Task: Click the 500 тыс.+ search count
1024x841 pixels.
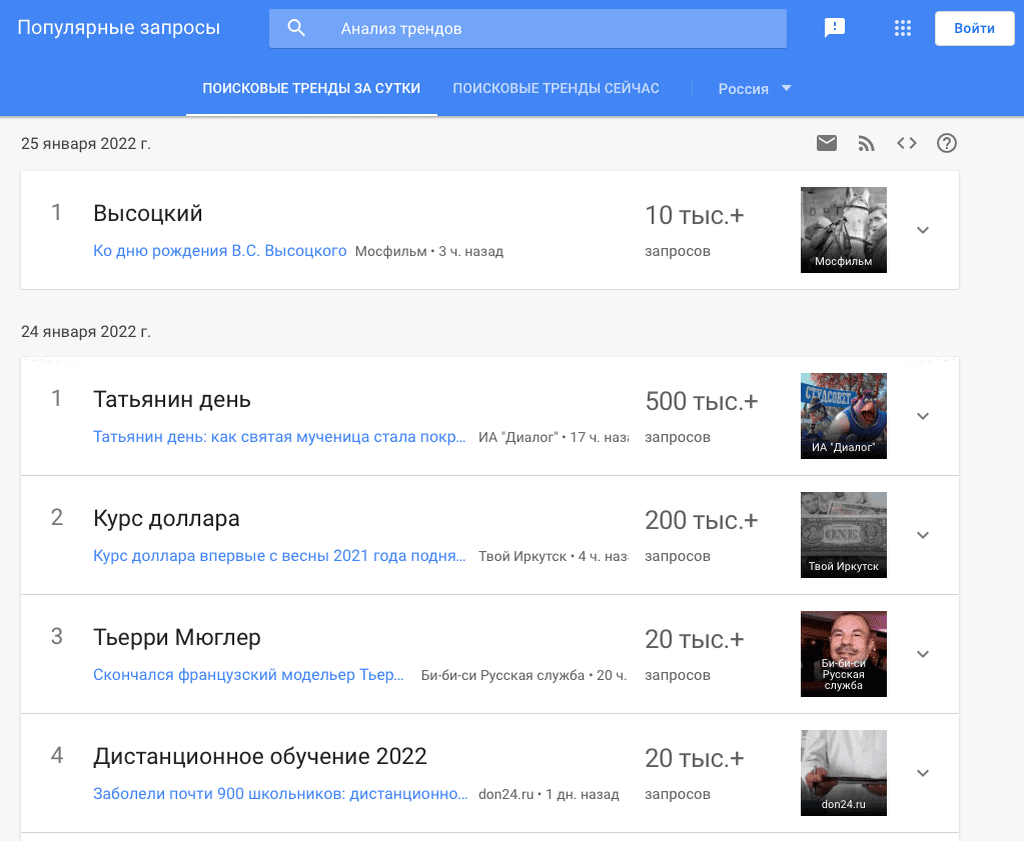Action: 701,402
